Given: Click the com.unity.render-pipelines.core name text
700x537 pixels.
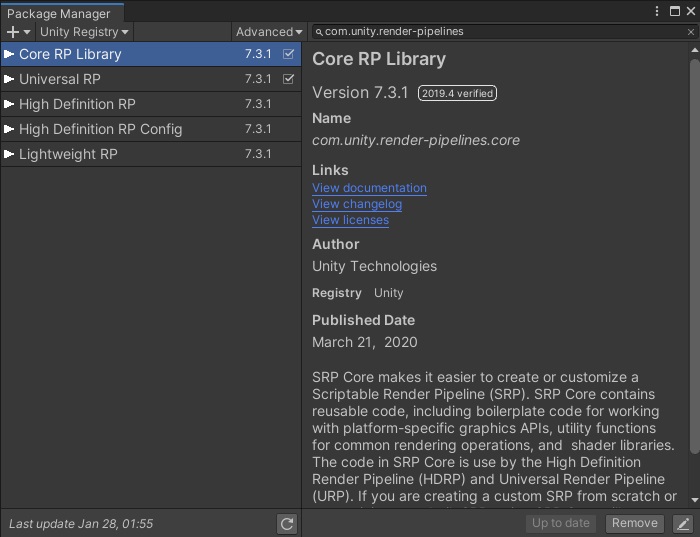Looking at the screenshot, I should pyautogui.click(x=416, y=140).
